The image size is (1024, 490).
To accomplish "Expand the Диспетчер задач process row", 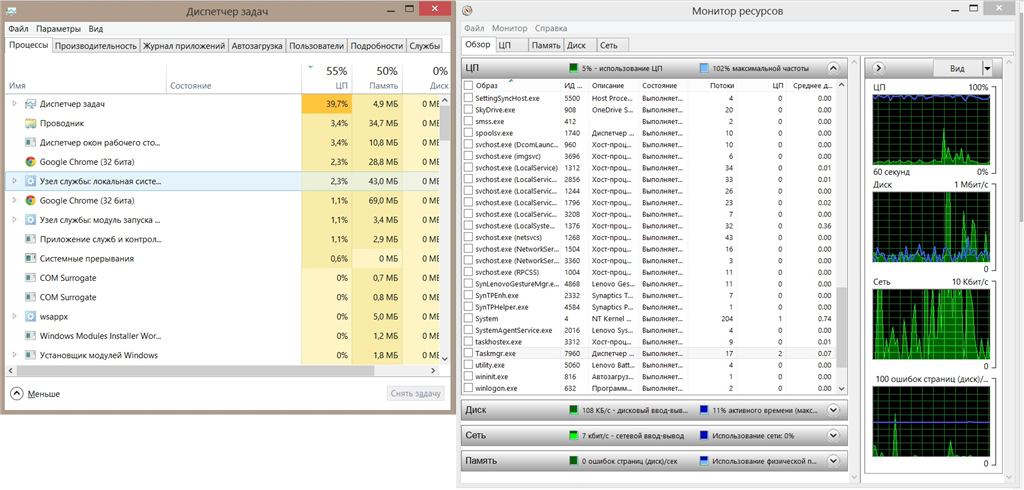I will (x=14, y=104).
